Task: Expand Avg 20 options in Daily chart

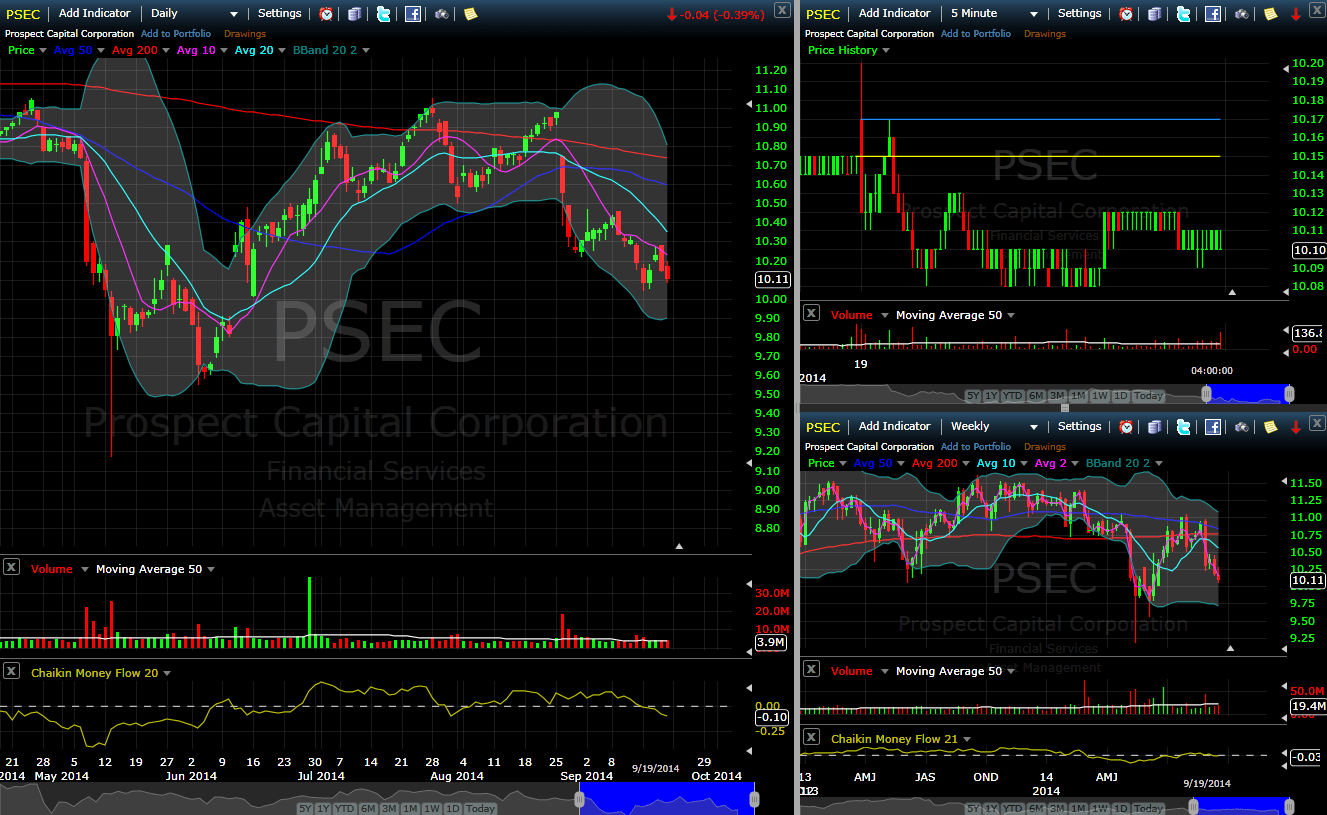Action: [282, 51]
